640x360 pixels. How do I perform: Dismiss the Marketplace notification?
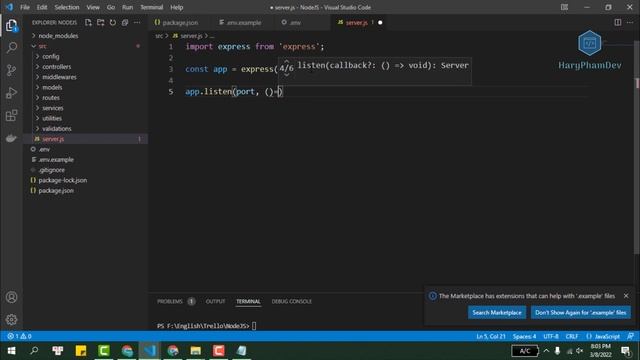tap(626, 296)
